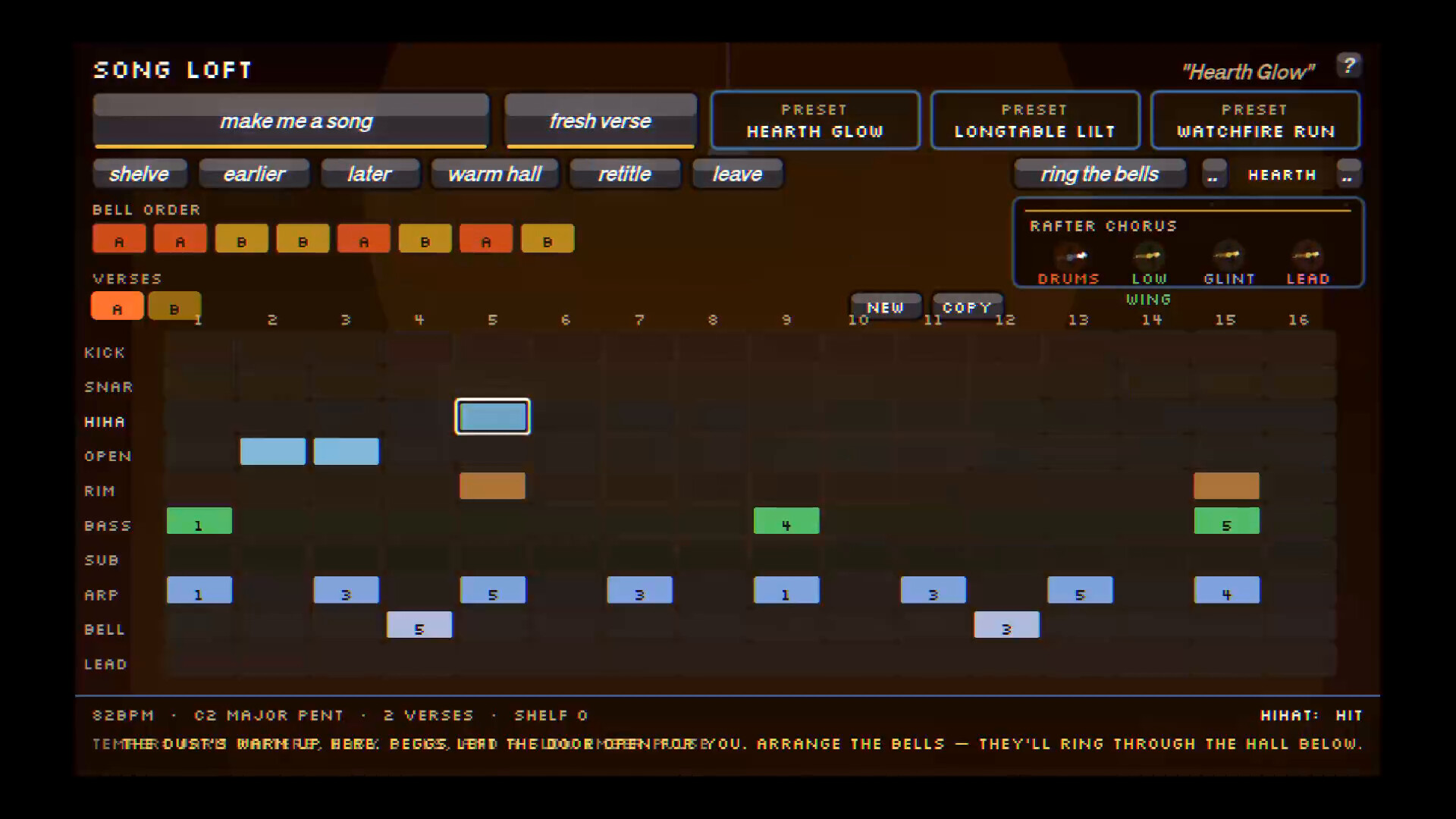Click step 16 column header

coord(1298,320)
